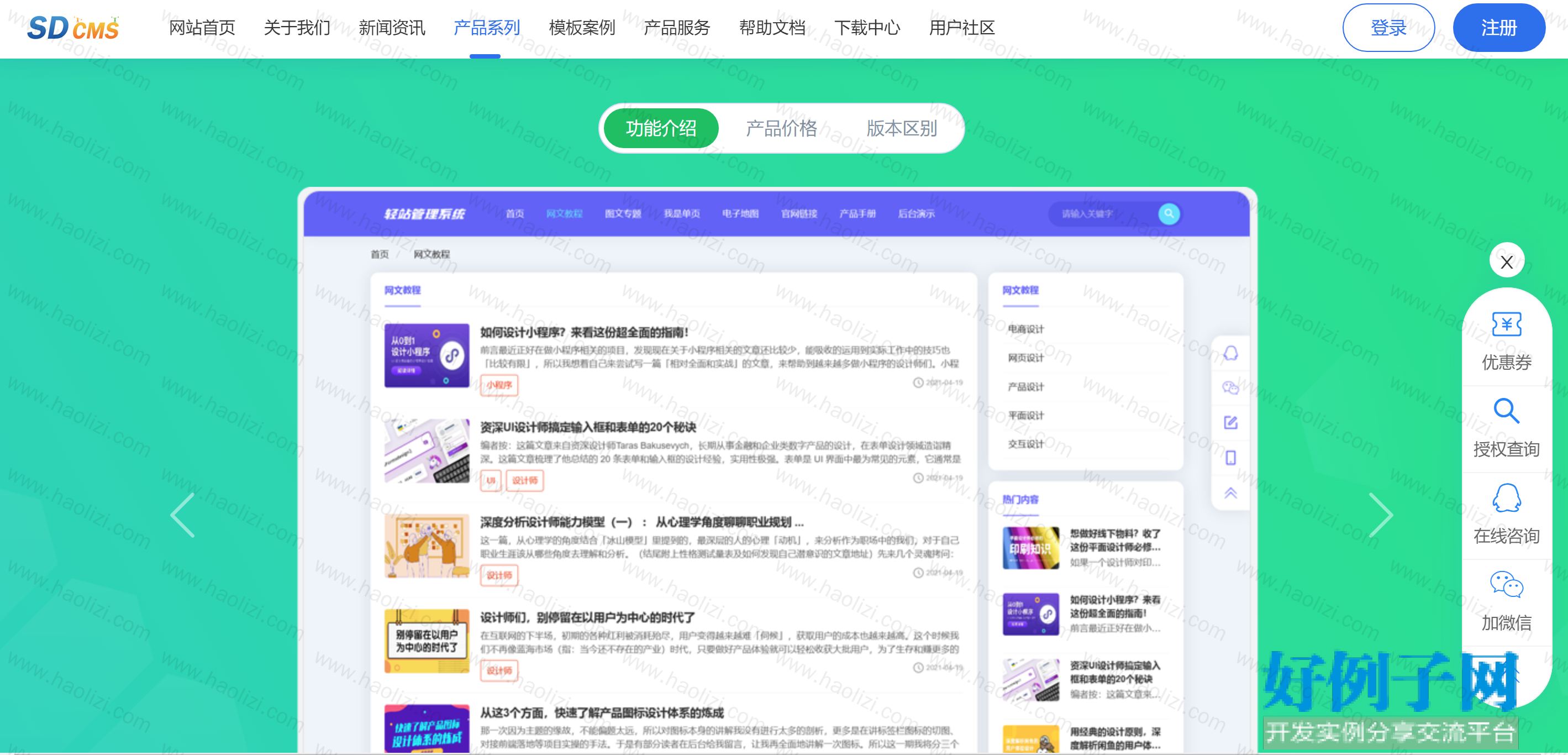Click 轻站管理系统 logo in preview
1568x755 pixels.
424,214
